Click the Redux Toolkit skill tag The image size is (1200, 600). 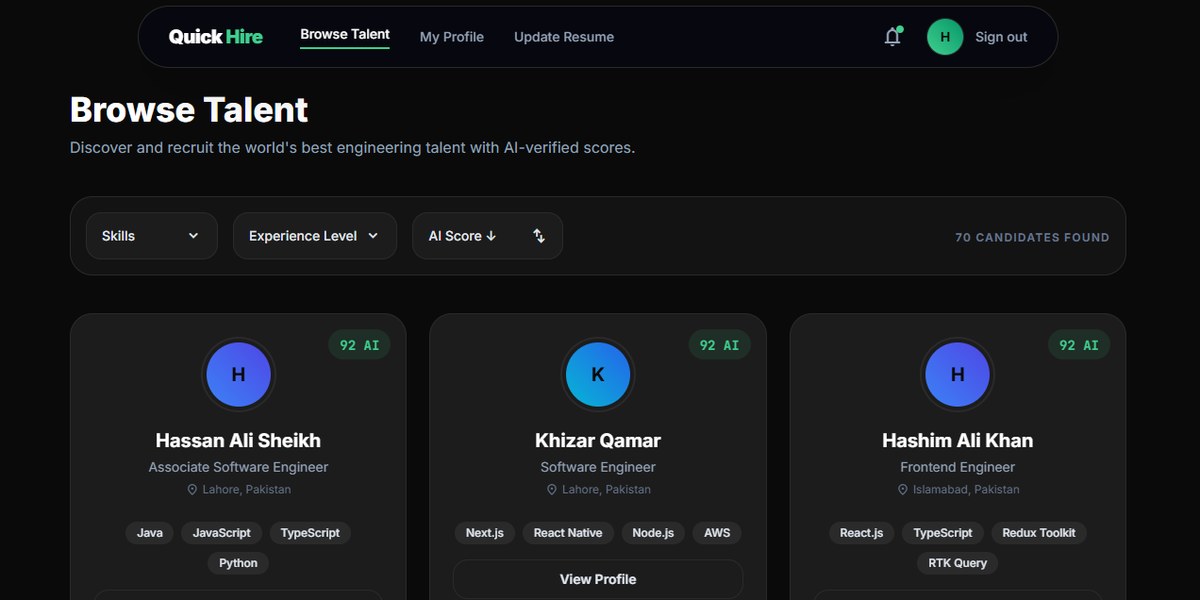coord(1039,533)
